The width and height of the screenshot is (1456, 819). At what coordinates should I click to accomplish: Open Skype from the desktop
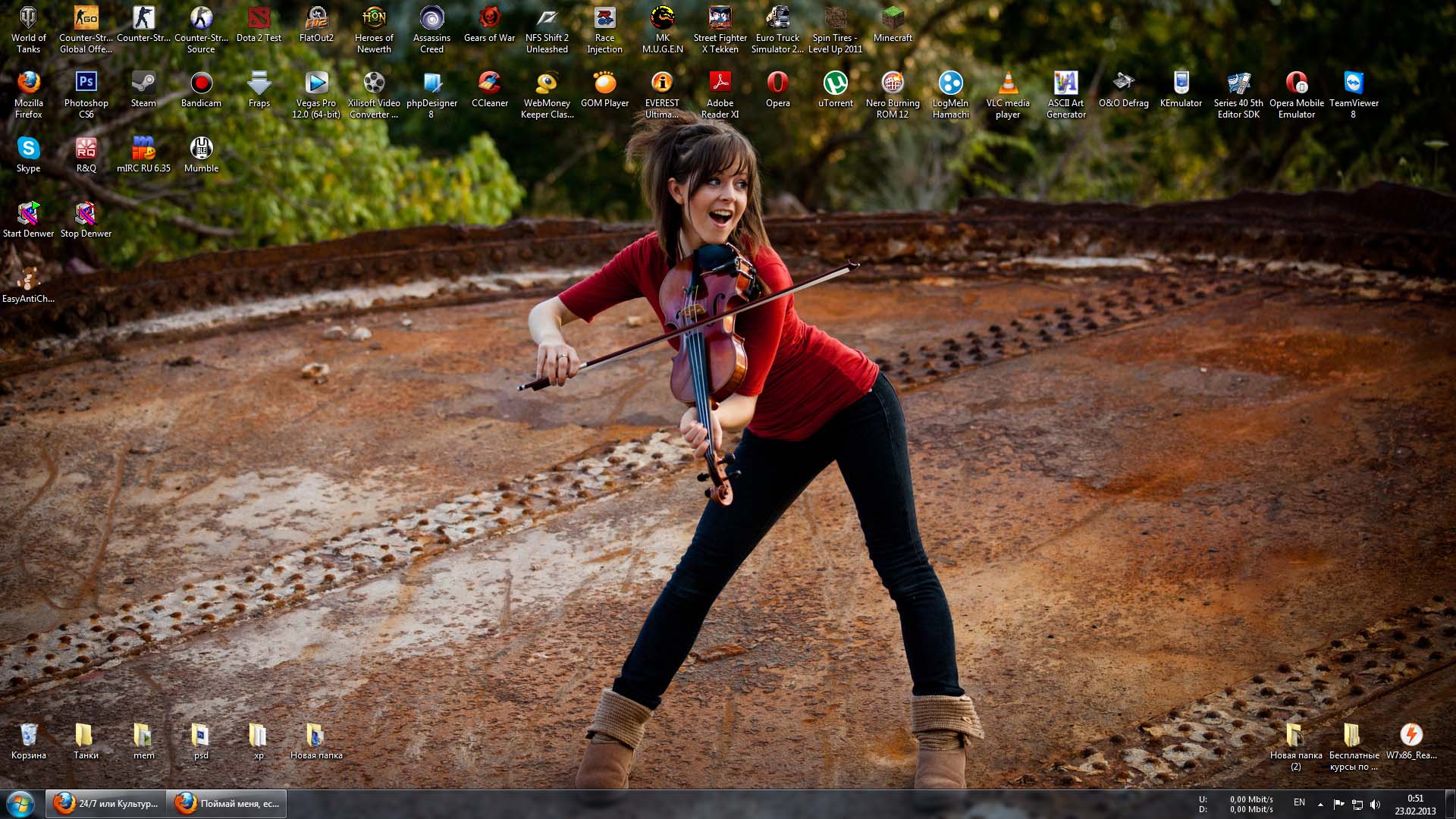pyautogui.click(x=29, y=149)
